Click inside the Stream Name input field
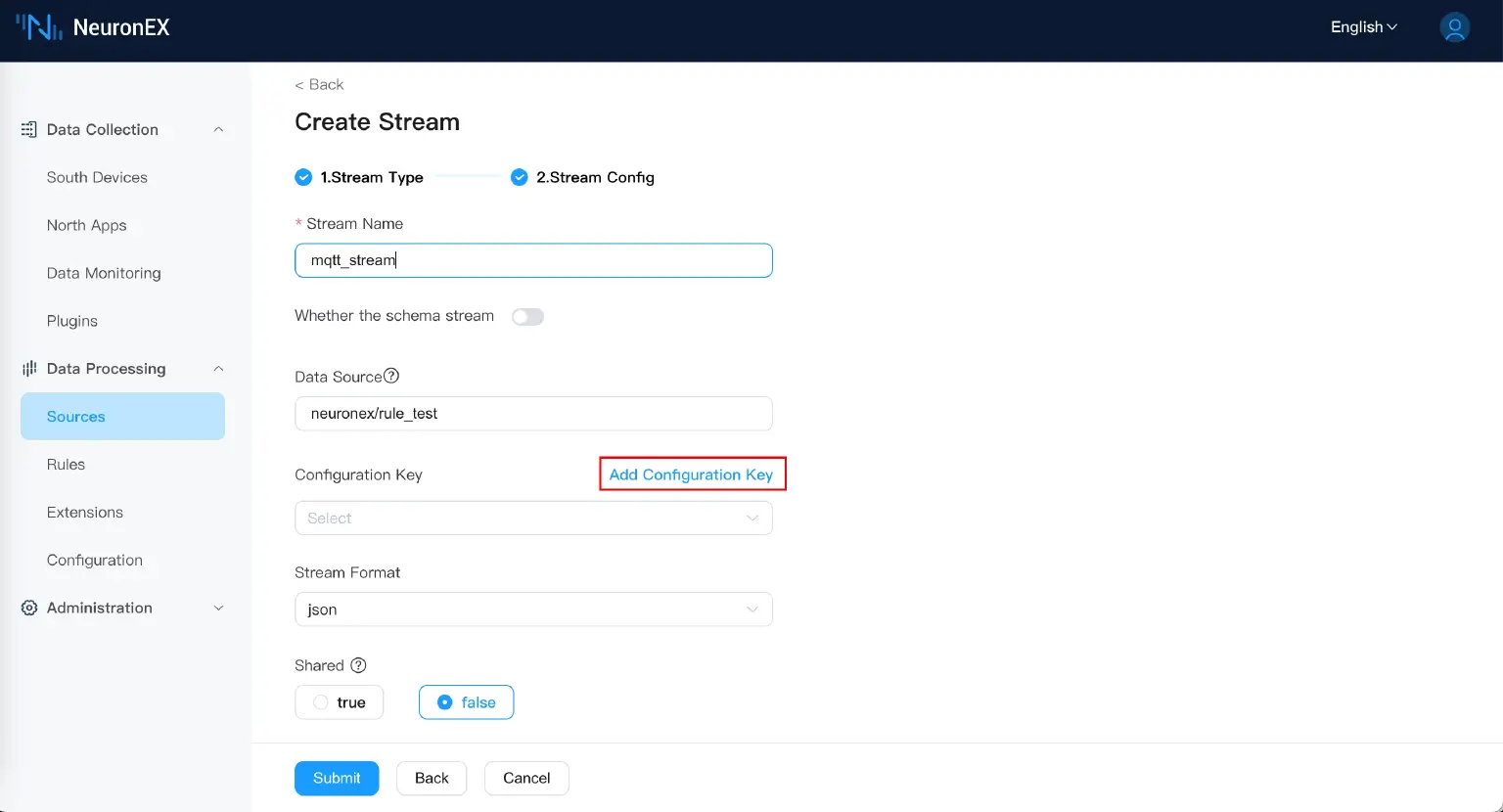 tap(533, 260)
